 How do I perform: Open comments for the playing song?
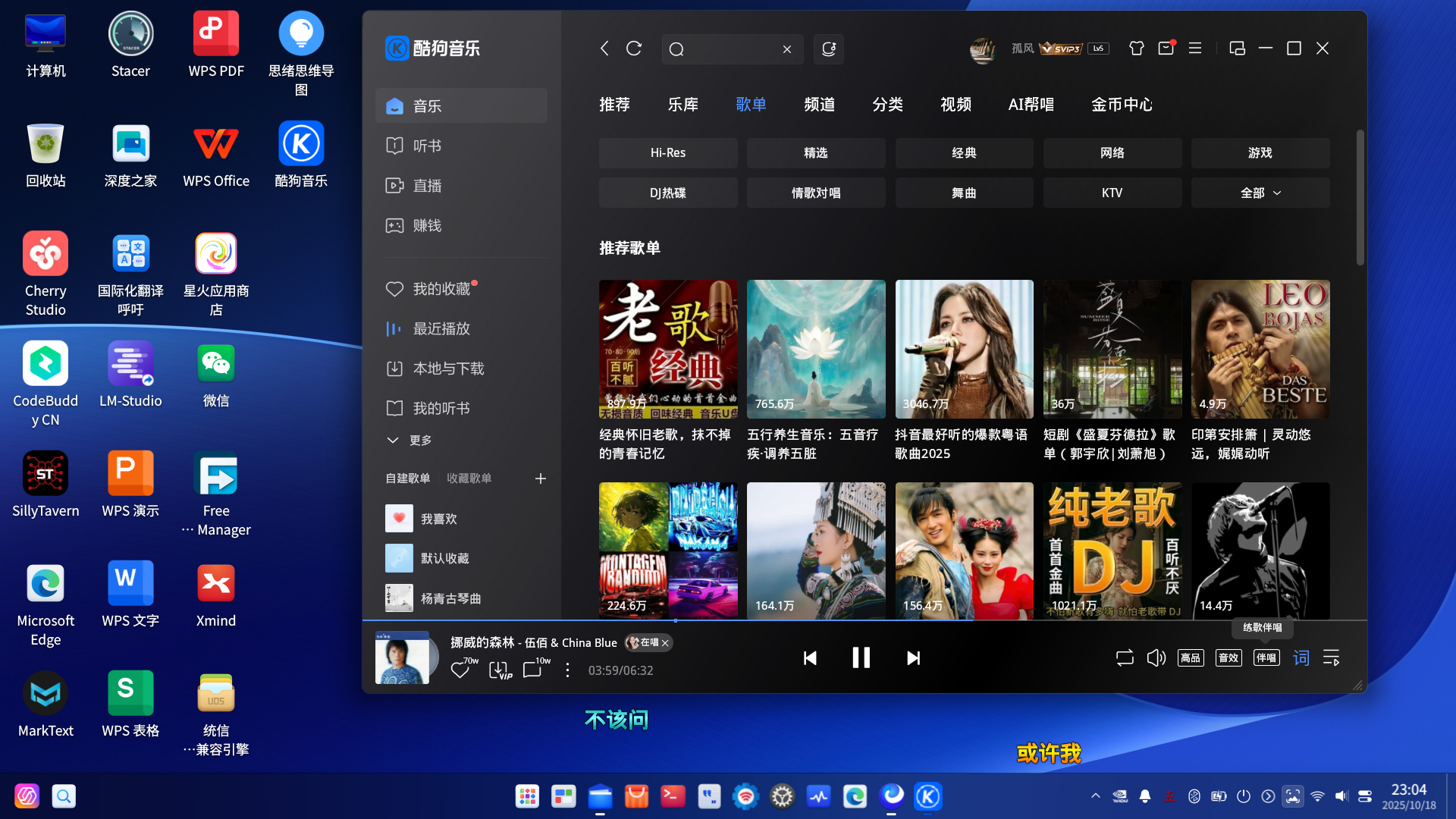click(532, 670)
